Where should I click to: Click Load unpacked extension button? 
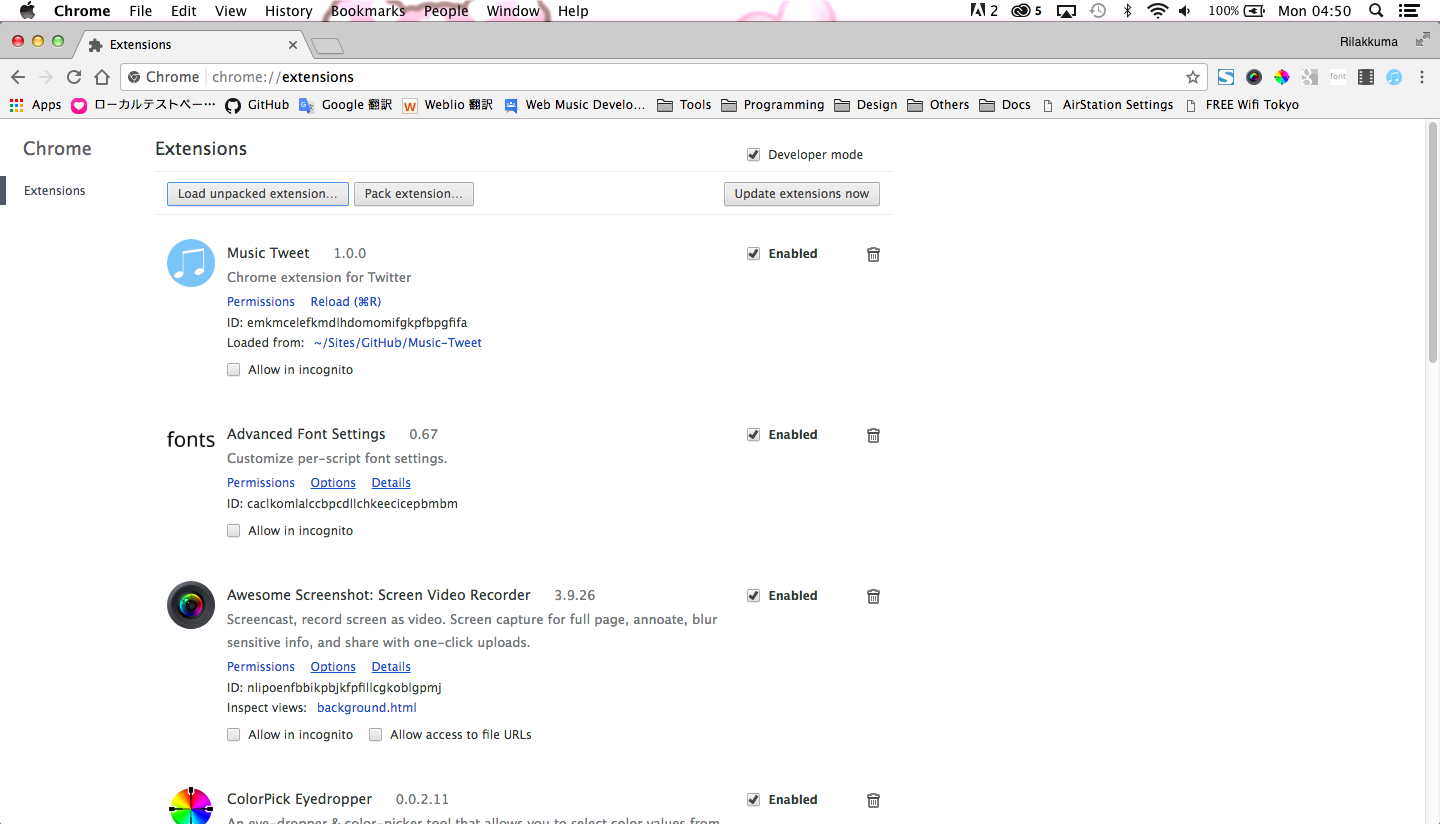pyautogui.click(x=258, y=194)
